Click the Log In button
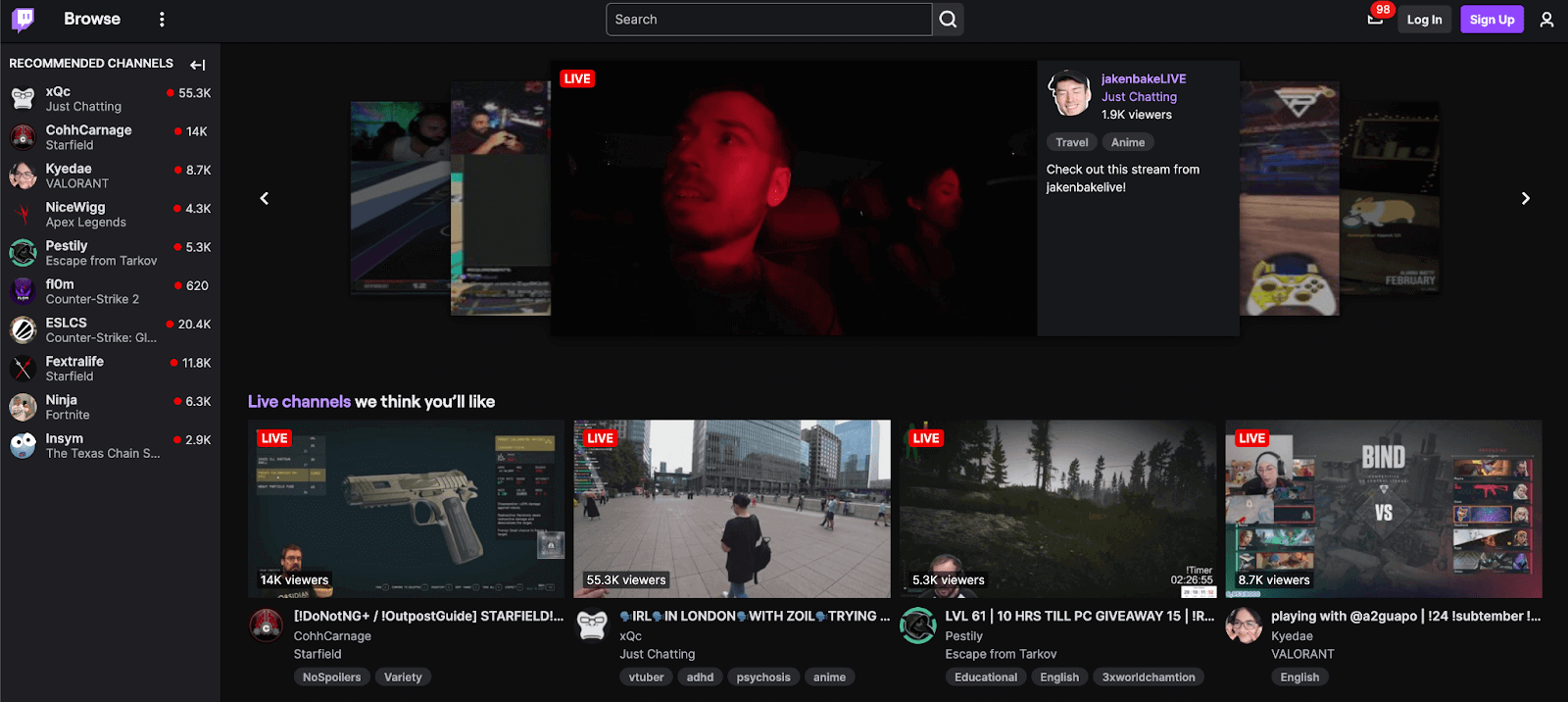1568x702 pixels. coord(1424,20)
